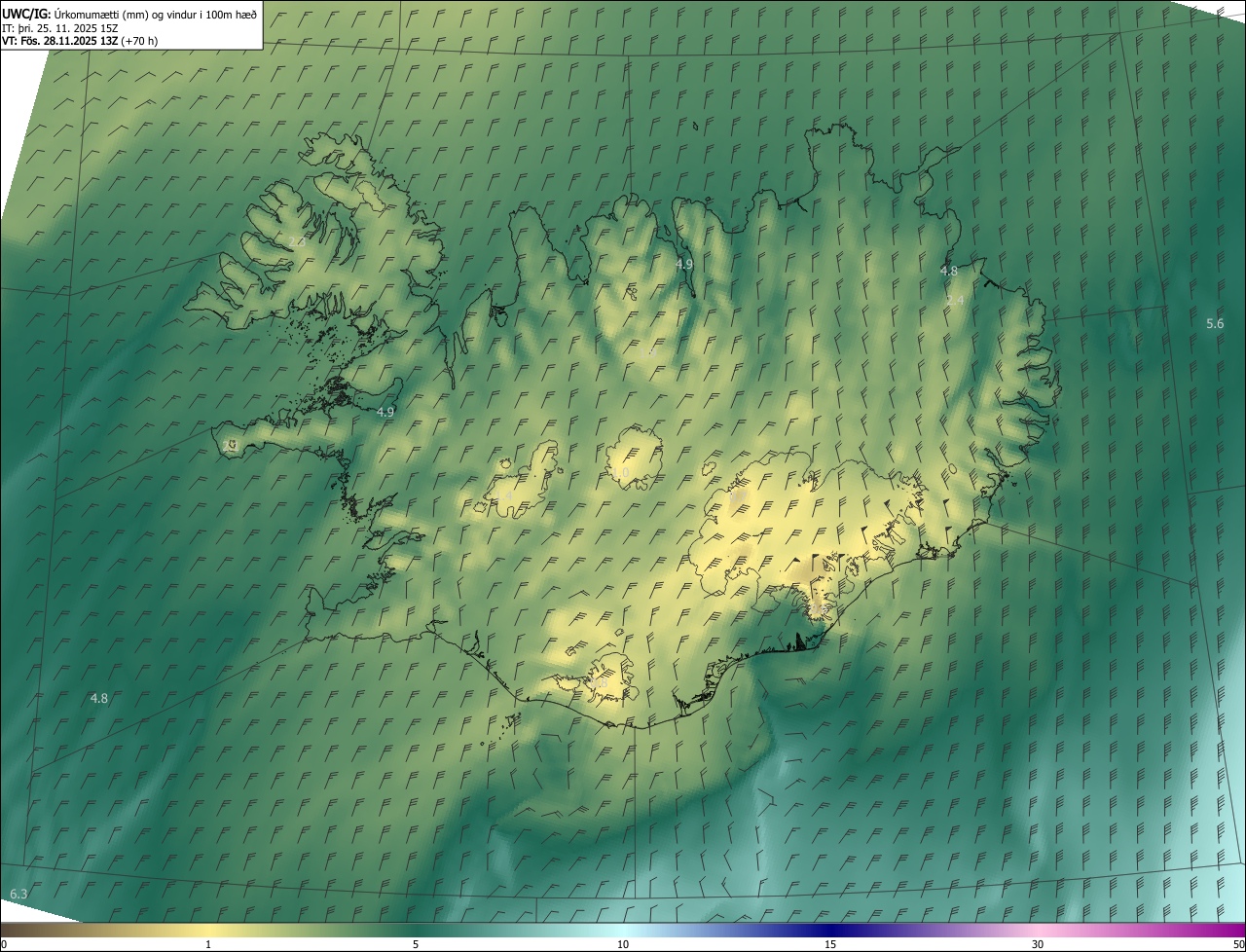Select the "2.4" value label in northeast Iceland

955,300
